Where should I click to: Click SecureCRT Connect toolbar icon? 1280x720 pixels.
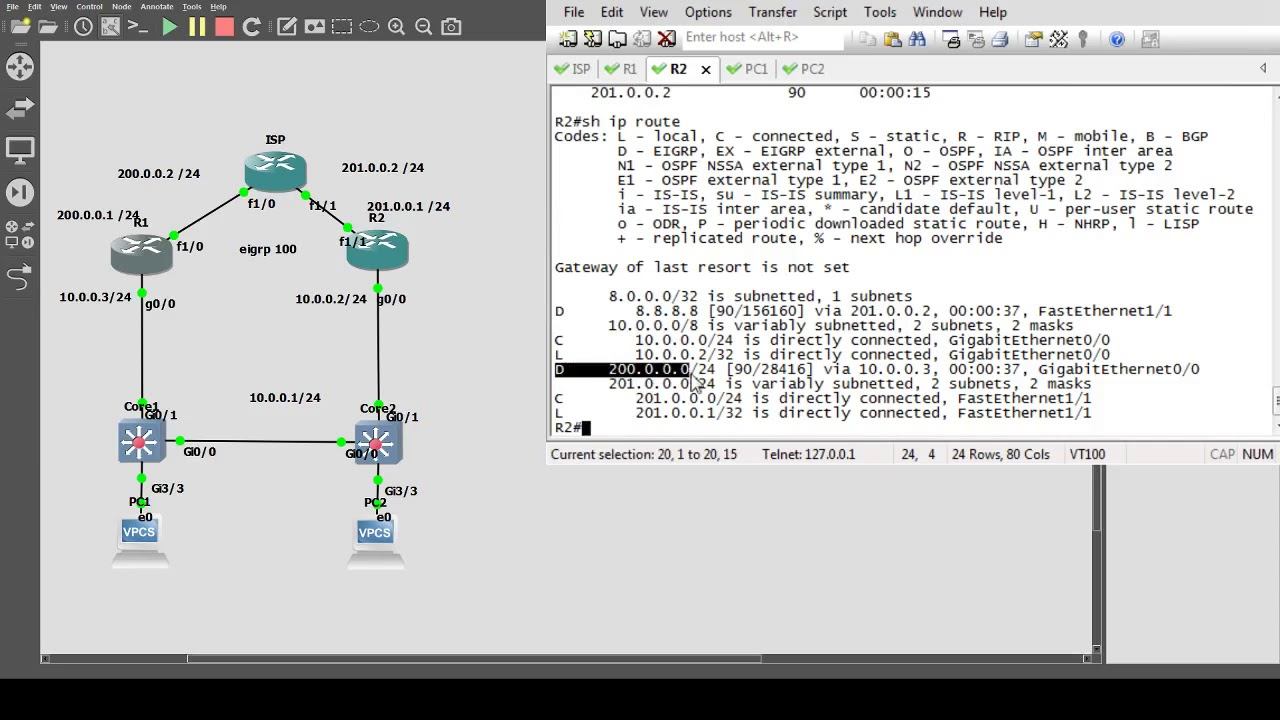[x=568, y=39]
